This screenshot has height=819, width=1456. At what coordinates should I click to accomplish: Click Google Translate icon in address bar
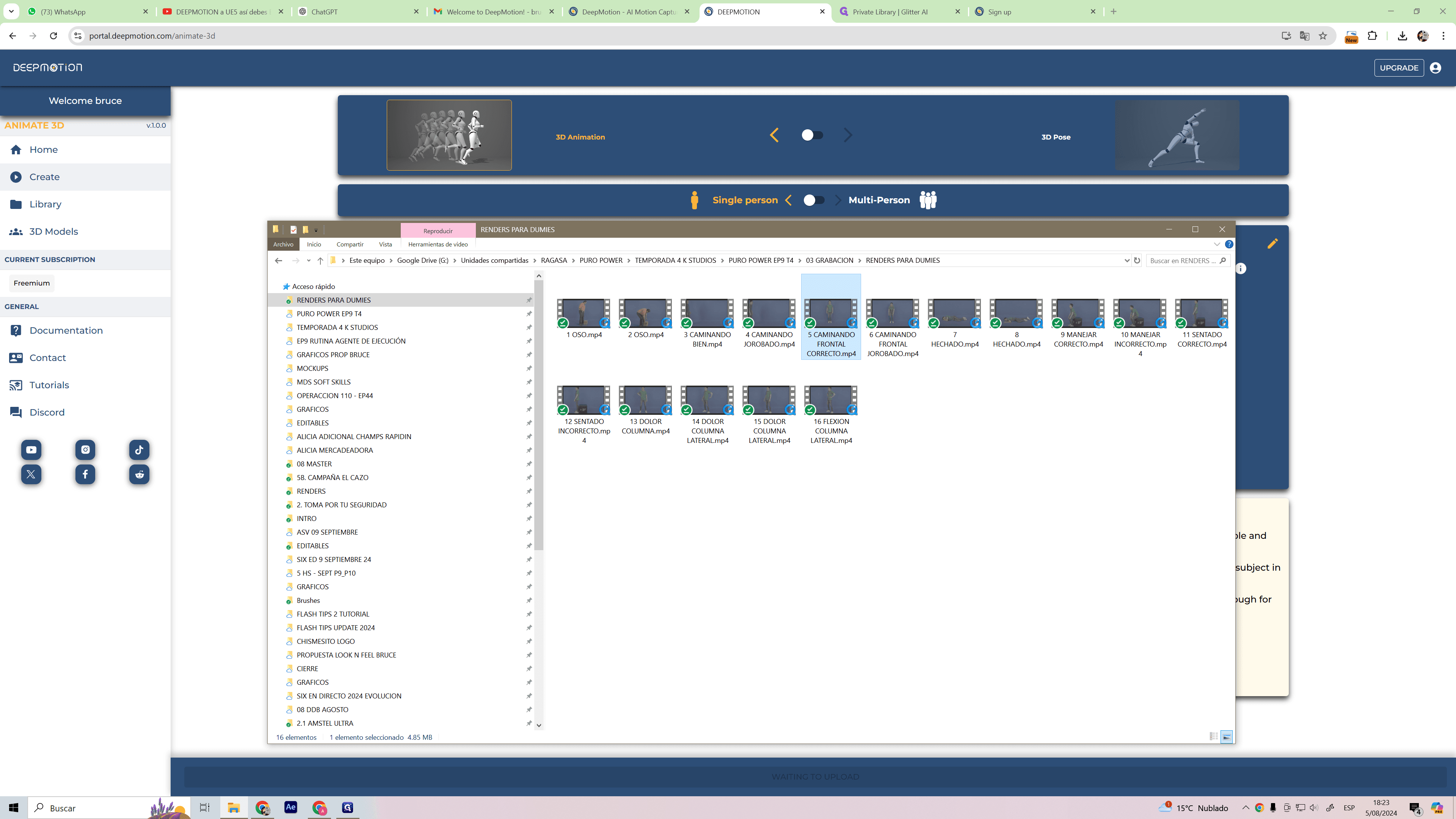tap(1304, 36)
